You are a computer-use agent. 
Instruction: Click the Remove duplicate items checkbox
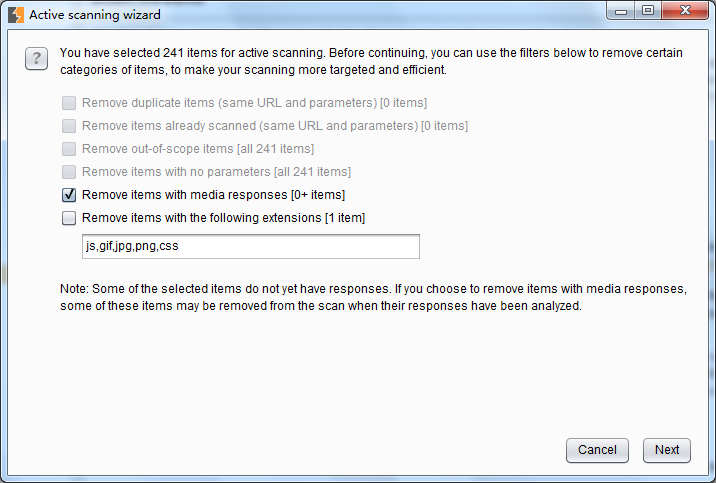(x=69, y=103)
